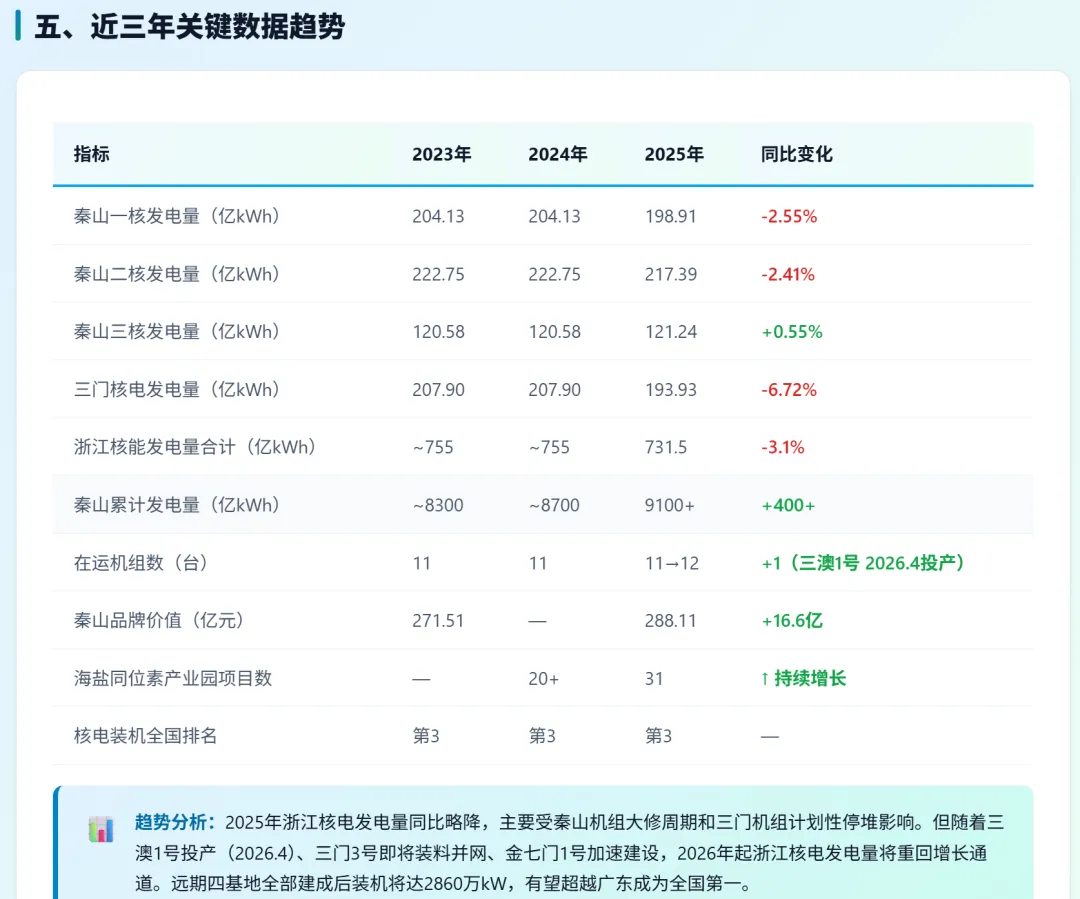Click +1（三澳1号 2026.4投产）text
1080x899 pixels.
863,563
